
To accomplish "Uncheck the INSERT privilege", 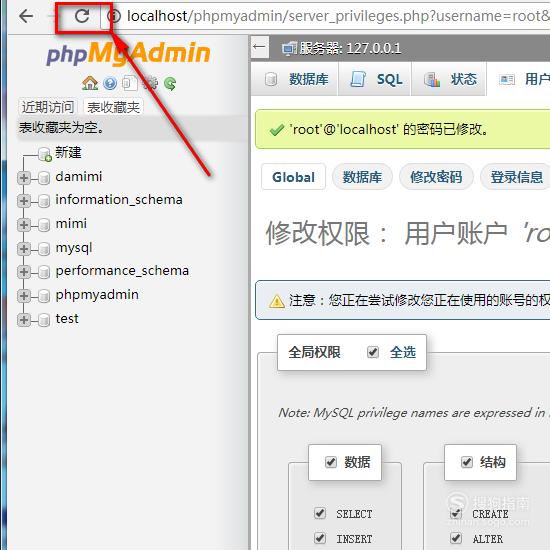I will [x=320, y=538].
